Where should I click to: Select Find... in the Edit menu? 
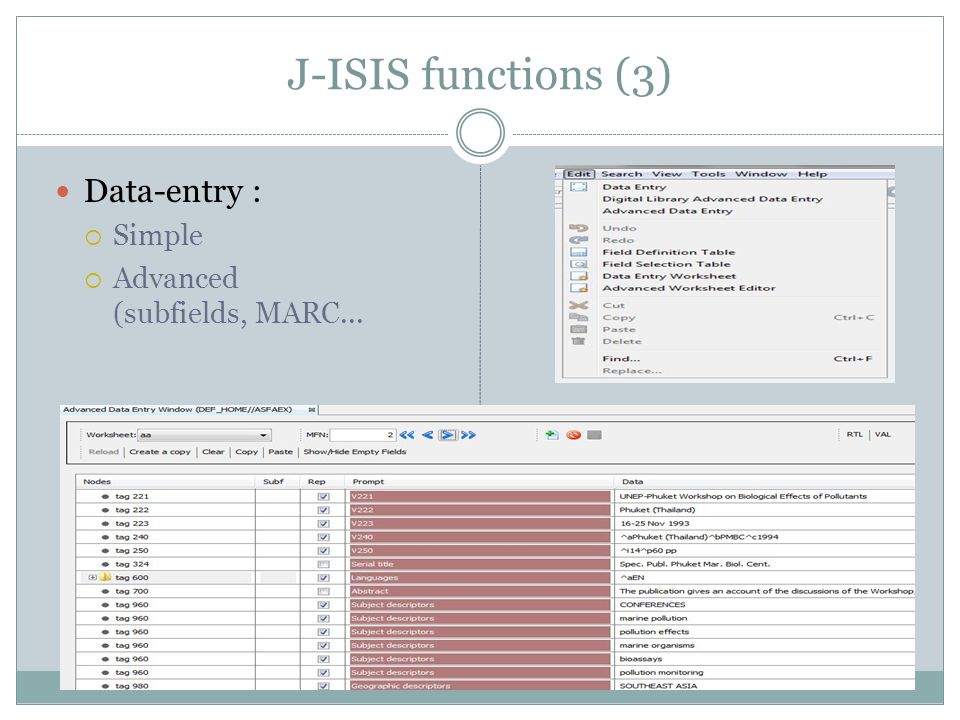tap(621, 359)
